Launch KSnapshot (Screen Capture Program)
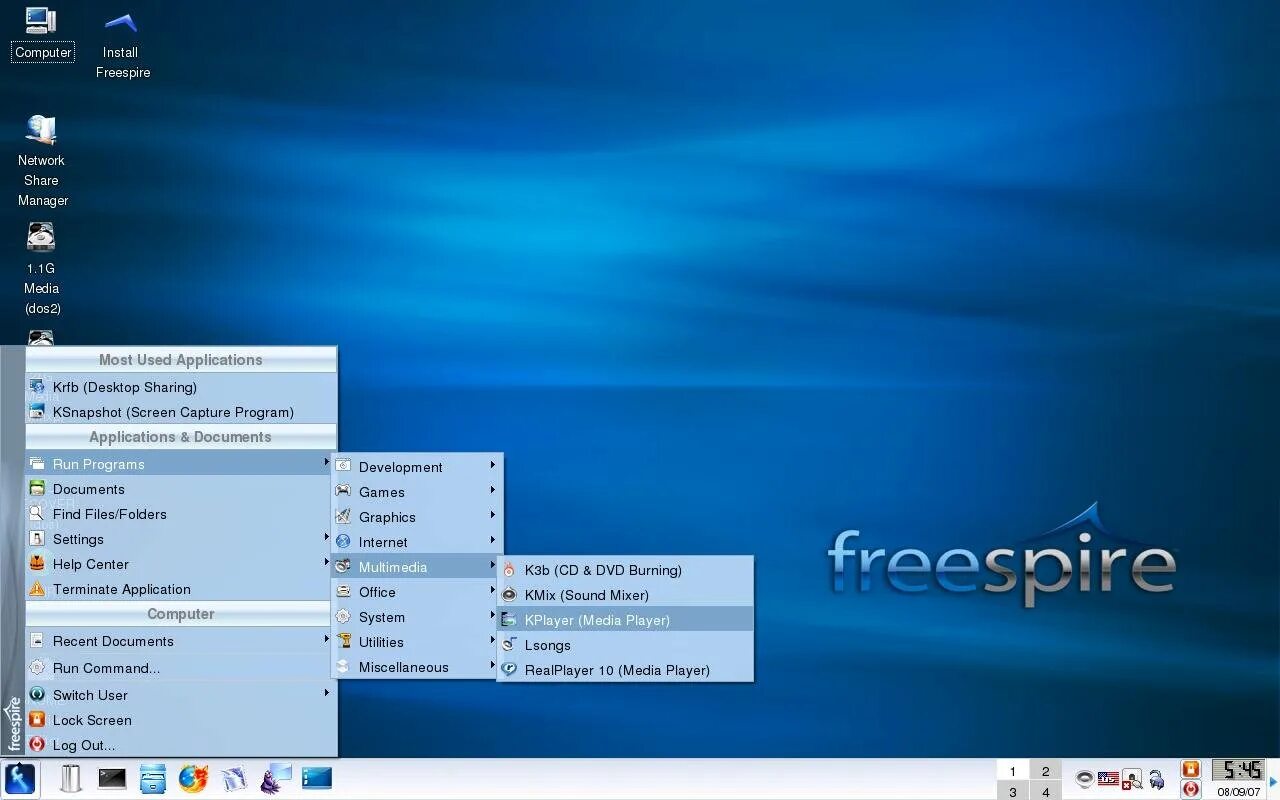The height and width of the screenshot is (800, 1280). tap(181, 412)
